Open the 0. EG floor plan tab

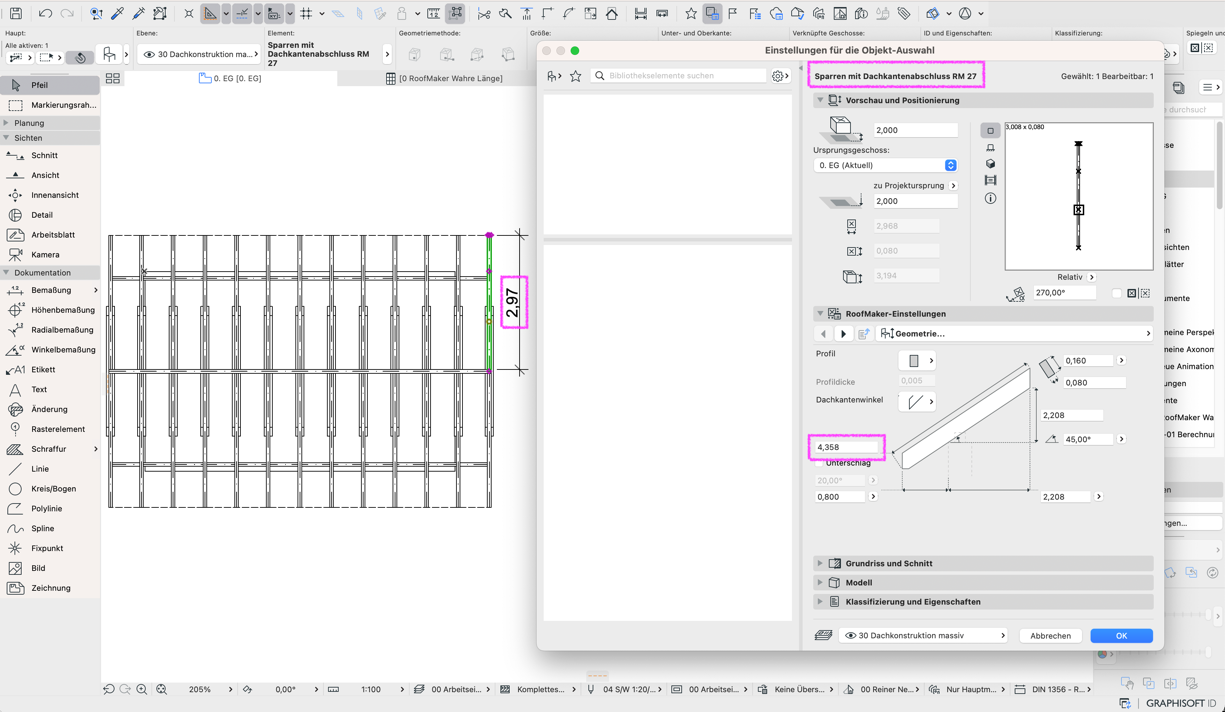(x=231, y=78)
